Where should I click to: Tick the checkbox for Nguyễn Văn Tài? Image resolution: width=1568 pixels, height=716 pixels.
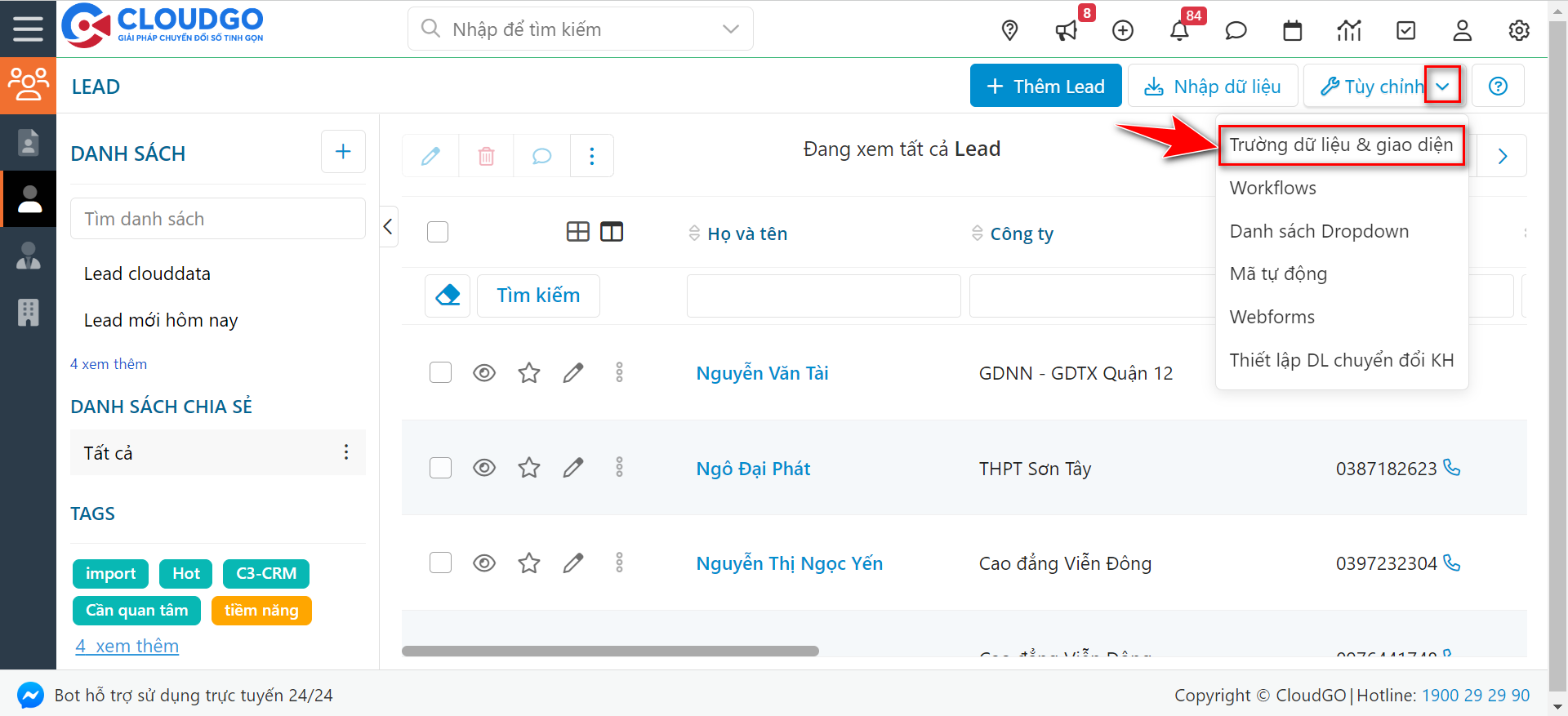pyautogui.click(x=440, y=372)
